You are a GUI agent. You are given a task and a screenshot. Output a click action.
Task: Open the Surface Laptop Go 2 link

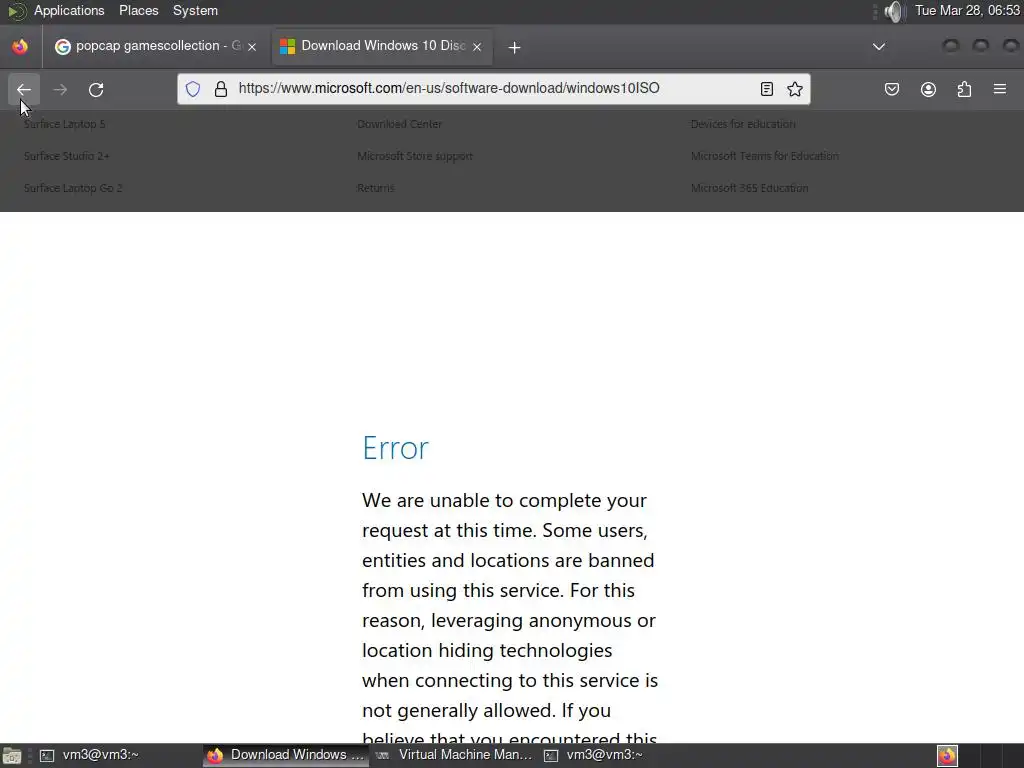click(x=73, y=188)
